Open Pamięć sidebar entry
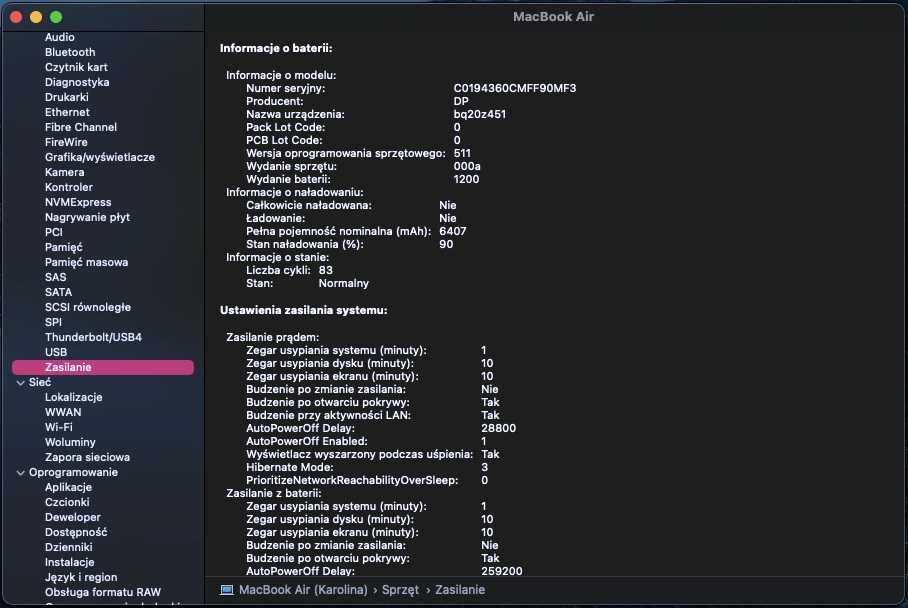The image size is (908, 608). pos(64,247)
